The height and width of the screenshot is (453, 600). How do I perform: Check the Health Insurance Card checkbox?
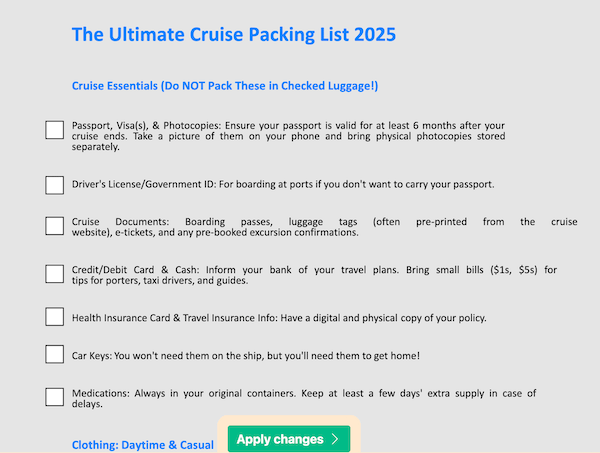point(54,317)
